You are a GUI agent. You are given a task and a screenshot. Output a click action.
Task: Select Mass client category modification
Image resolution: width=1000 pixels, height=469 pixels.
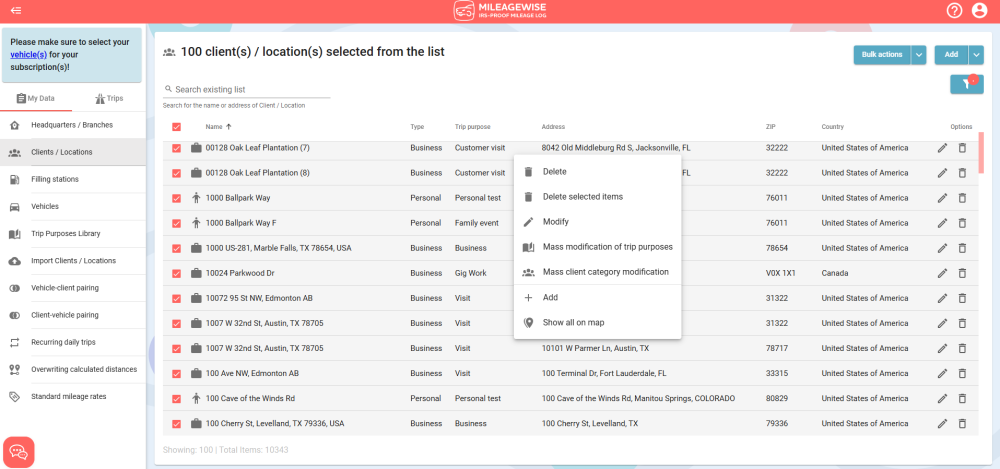597,272
